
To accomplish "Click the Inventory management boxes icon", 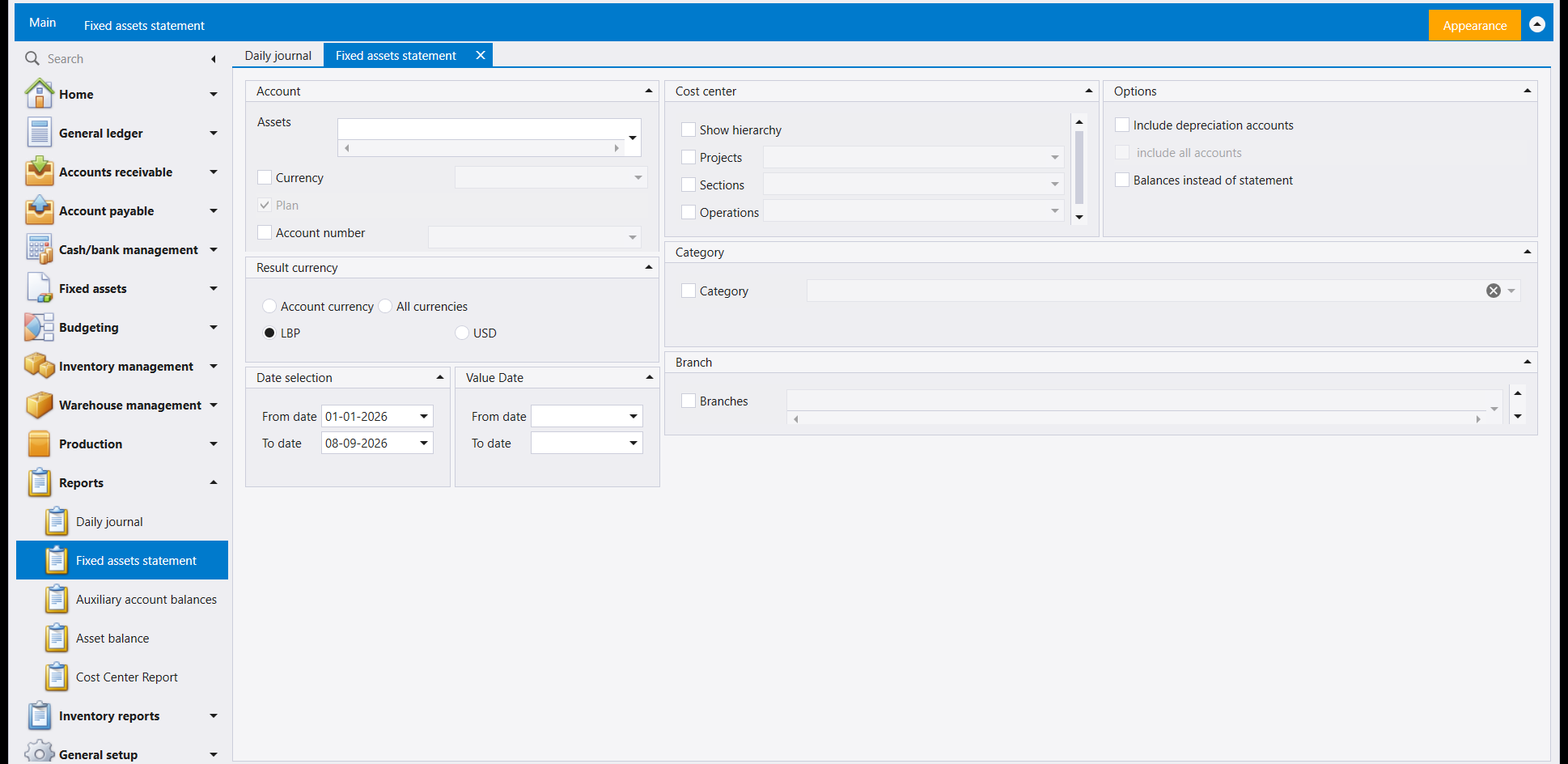I will tap(39, 366).
